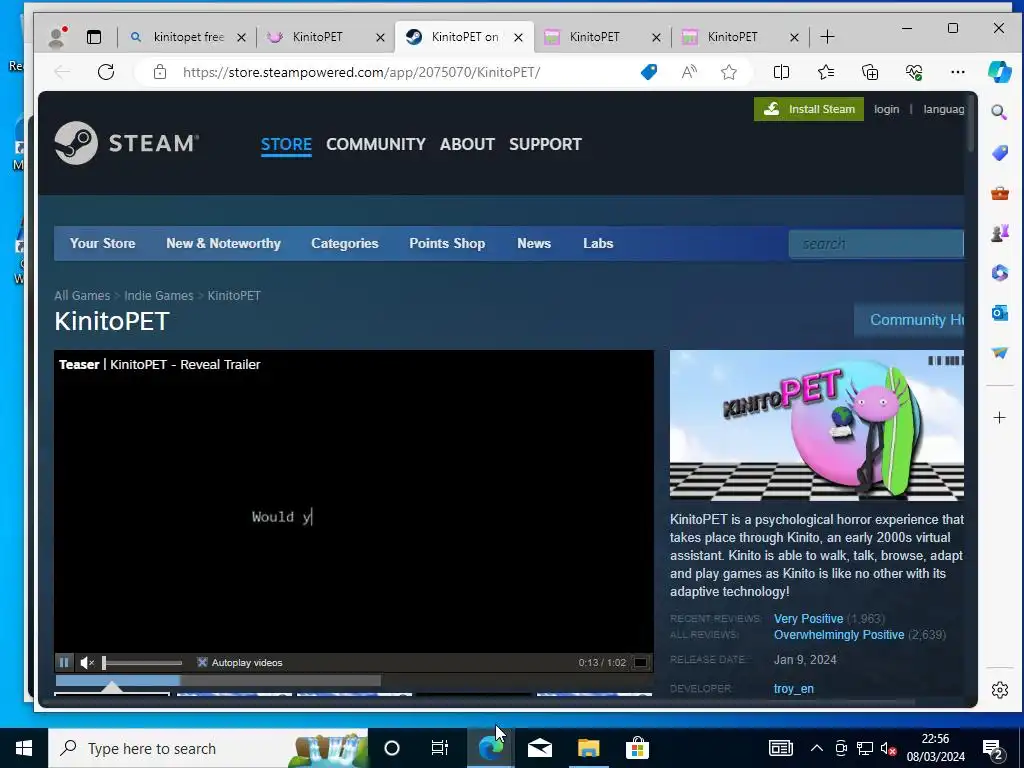Open the News section
The image size is (1024, 768).
(x=534, y=243)
